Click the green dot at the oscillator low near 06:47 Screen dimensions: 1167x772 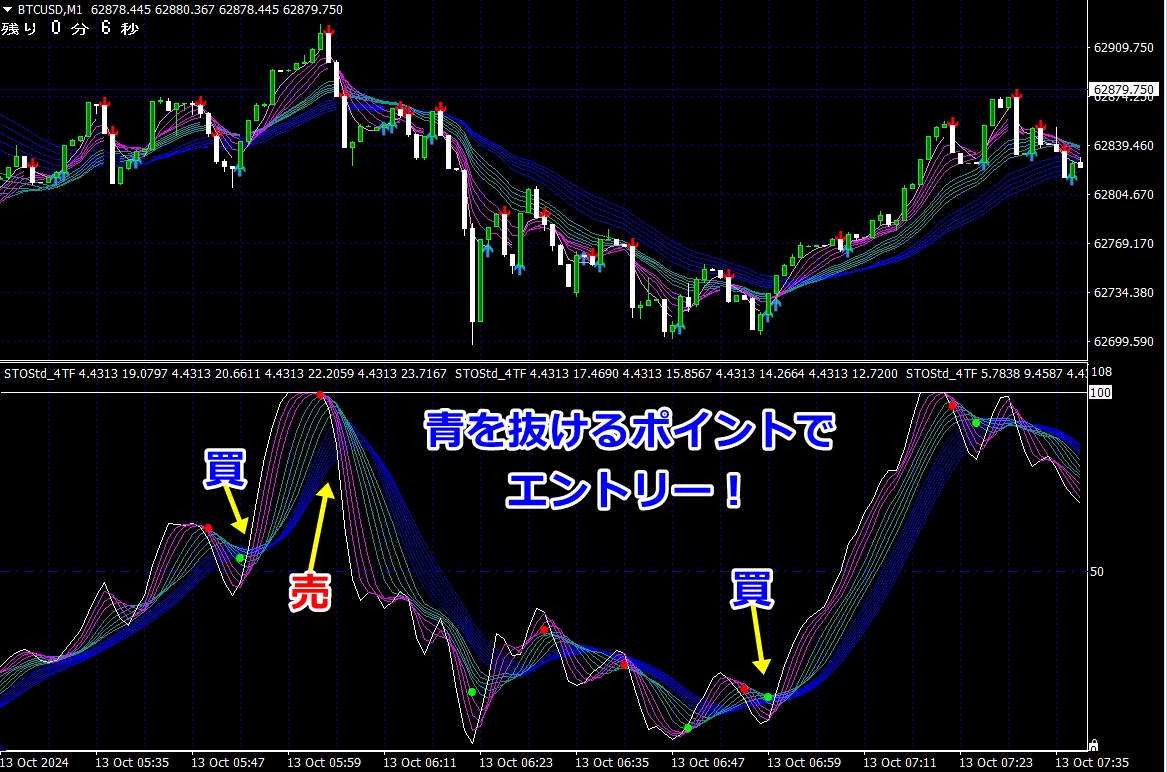[688, 727]
